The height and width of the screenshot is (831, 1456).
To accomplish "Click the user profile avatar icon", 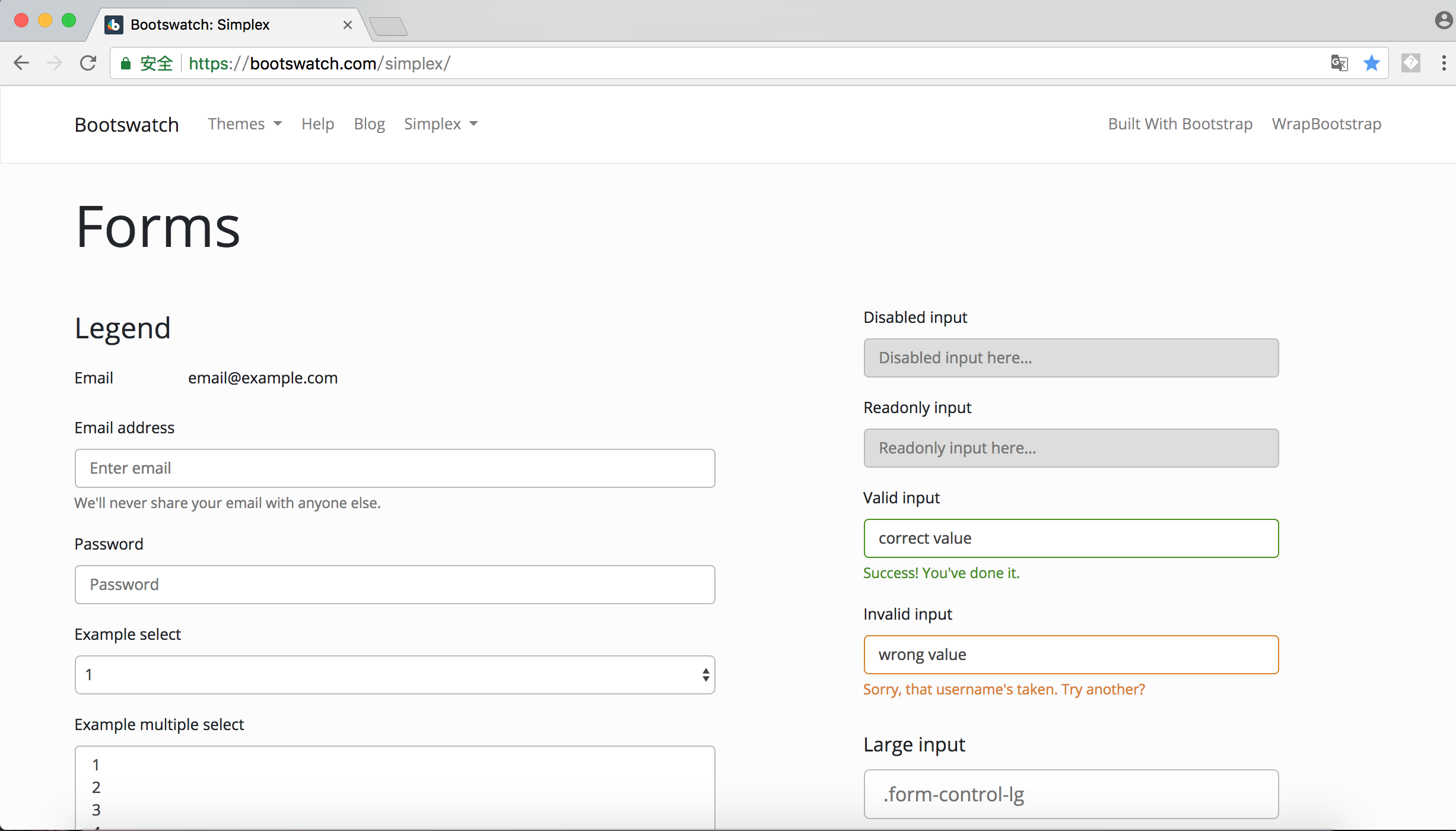I will pos(1443,20).
